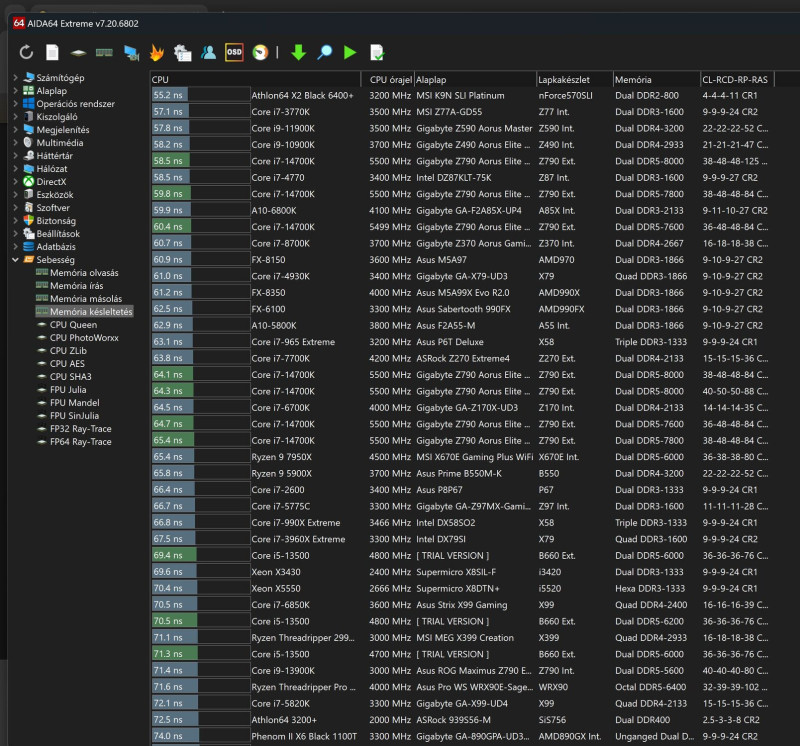Sort by the Memória column header
This screenshot has height=746, width=800.
(x=657, y=80)
